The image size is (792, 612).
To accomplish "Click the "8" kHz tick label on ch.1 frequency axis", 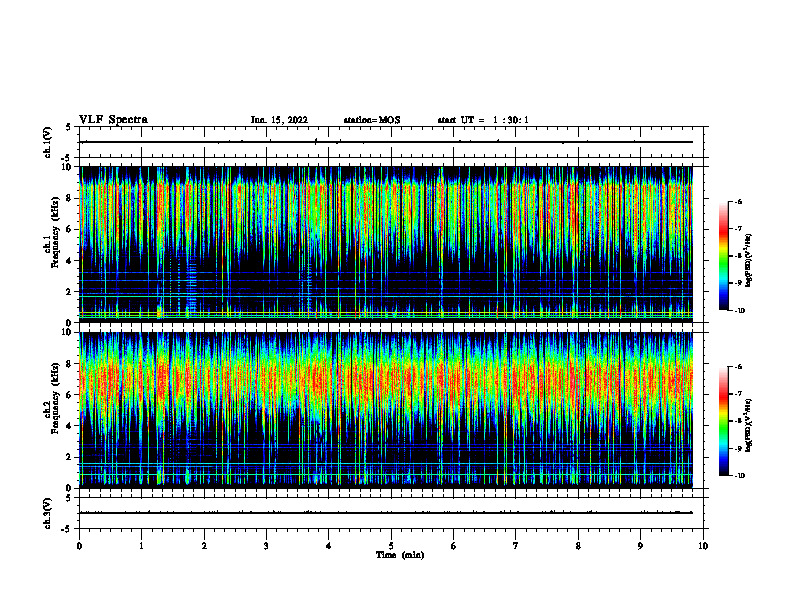I will (x=71, y=198).
